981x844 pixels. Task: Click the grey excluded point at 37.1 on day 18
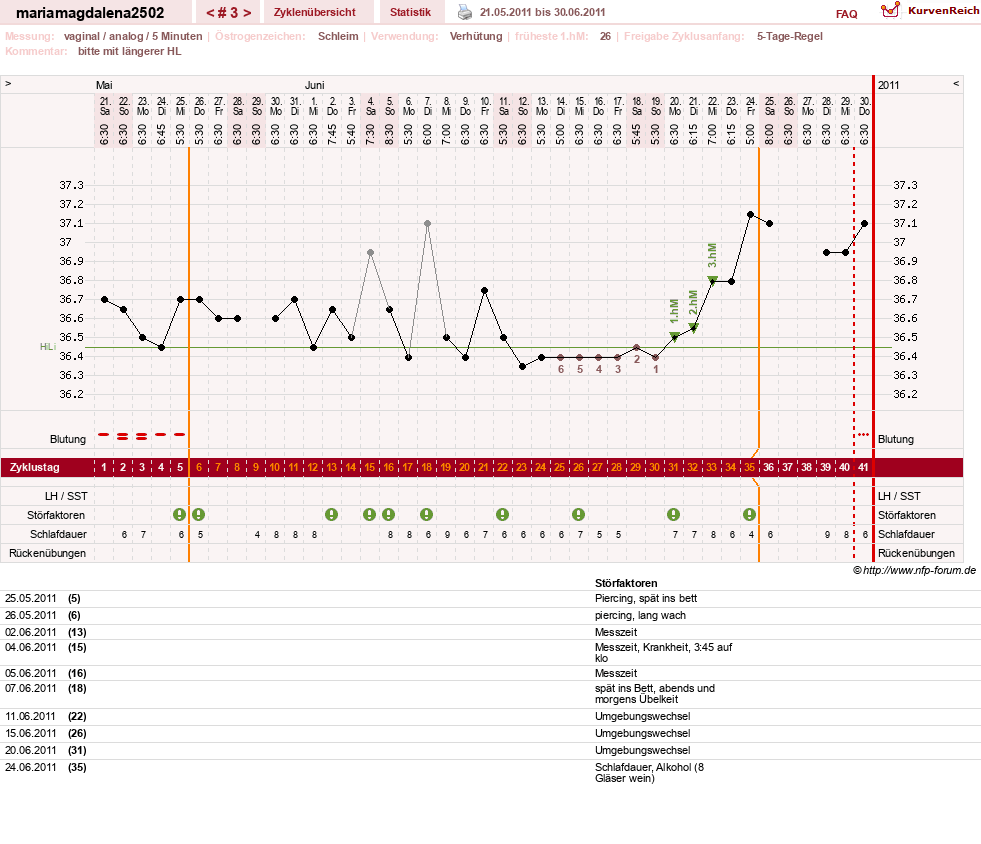coord(427,223)
